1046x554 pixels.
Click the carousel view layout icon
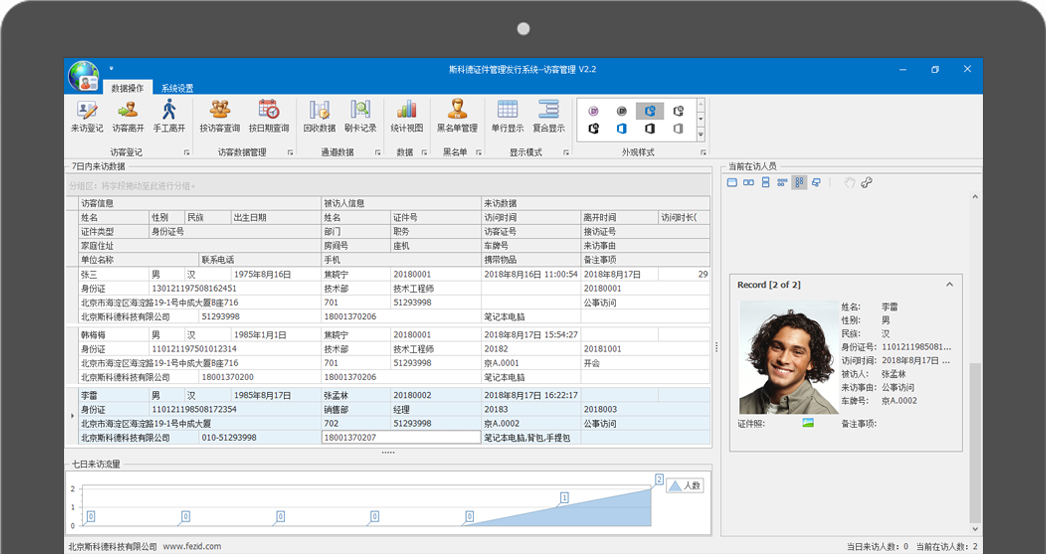coord(816,182)
